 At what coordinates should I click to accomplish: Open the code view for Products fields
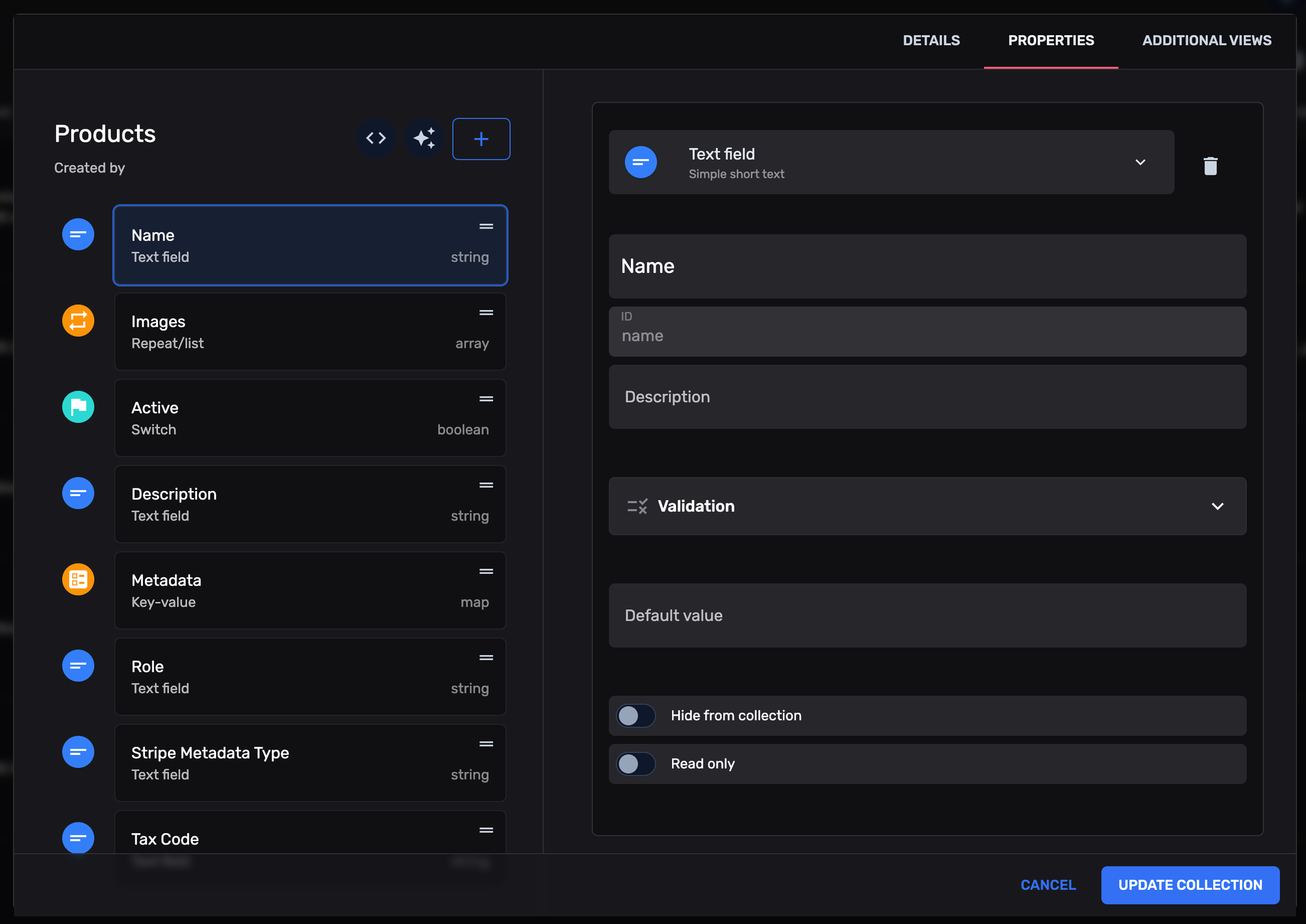click(375, 138)
